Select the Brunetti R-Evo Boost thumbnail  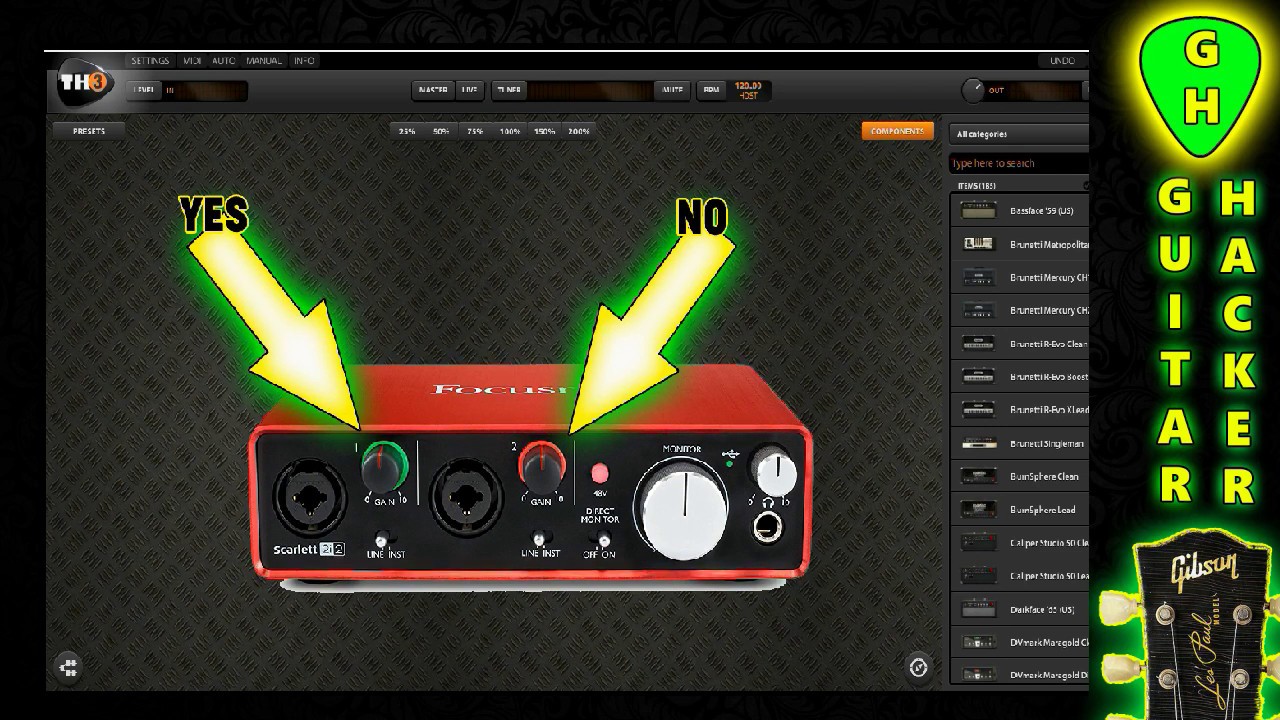coord(979,377)
